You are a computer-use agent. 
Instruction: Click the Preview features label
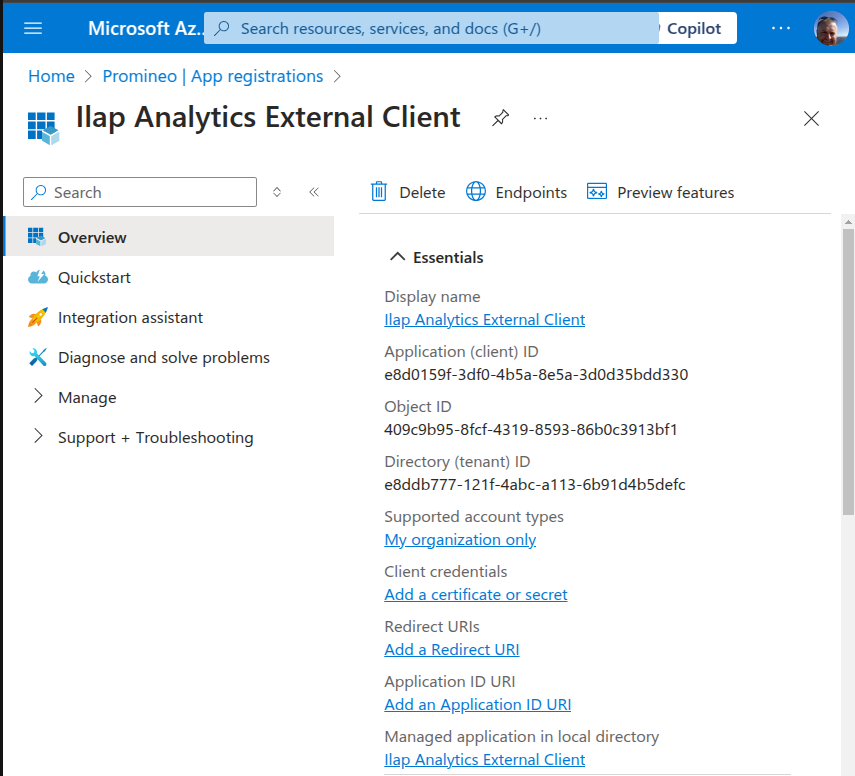click(675, 193)
